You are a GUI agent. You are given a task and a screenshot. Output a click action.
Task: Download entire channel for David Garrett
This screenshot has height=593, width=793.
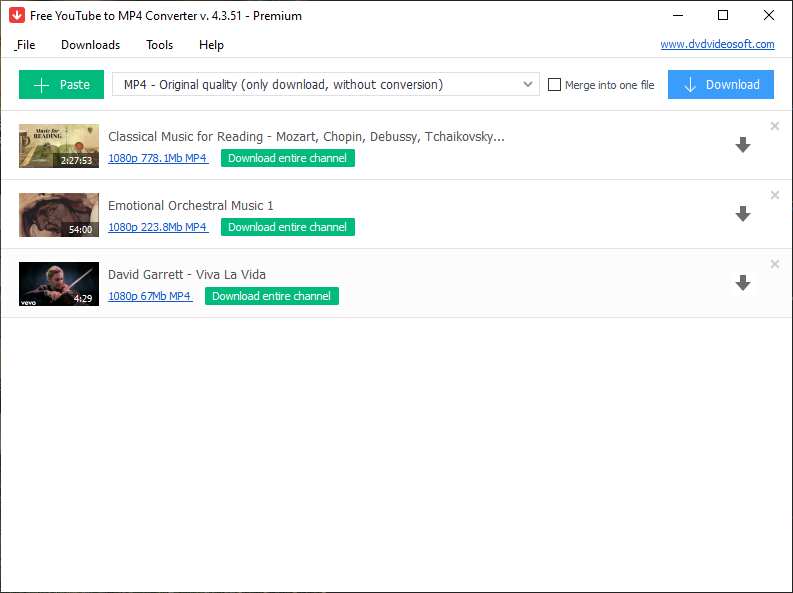coord(272,296)
